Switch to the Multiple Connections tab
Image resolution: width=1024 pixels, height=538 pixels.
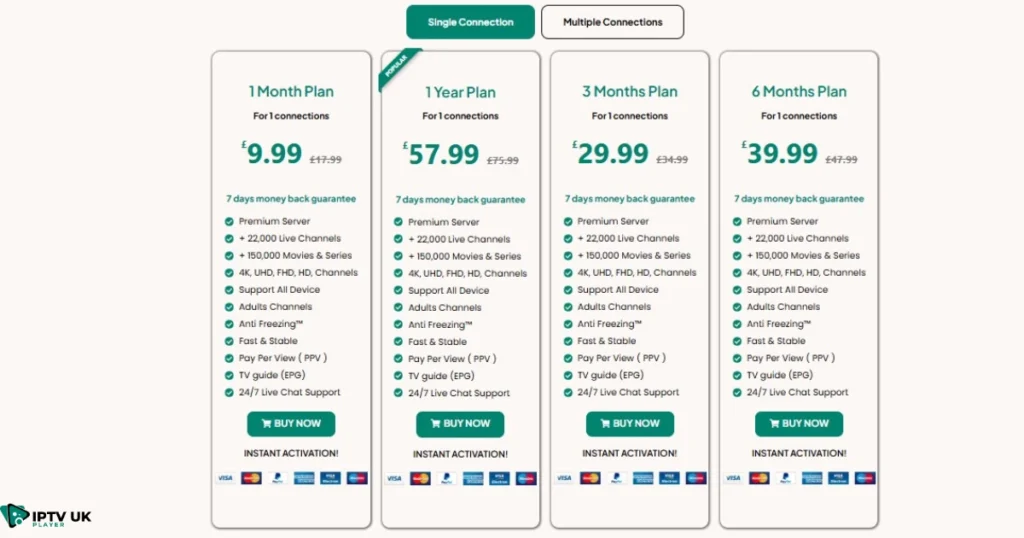[613, 22]
